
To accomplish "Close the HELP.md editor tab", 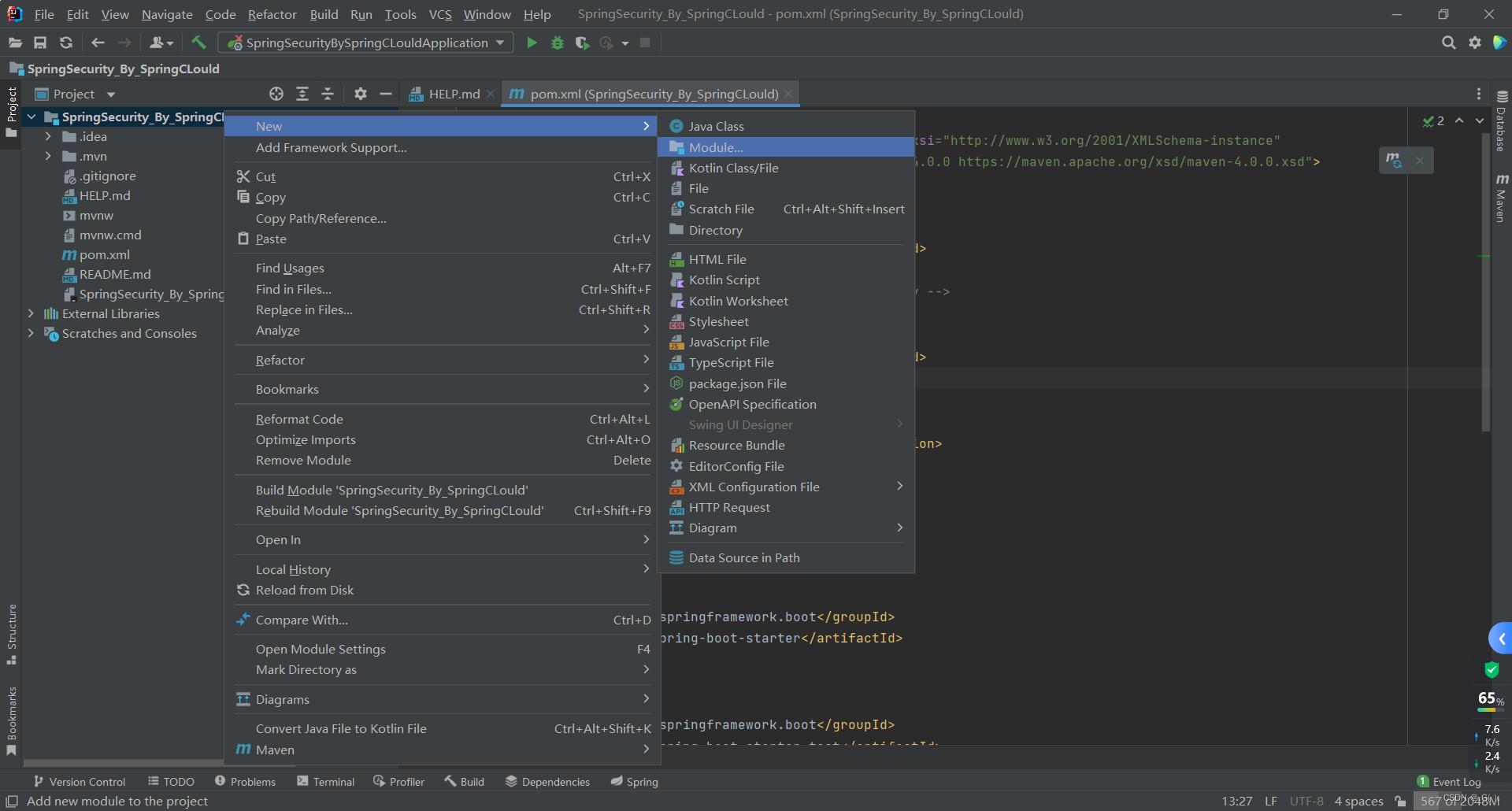I will 491,94.
